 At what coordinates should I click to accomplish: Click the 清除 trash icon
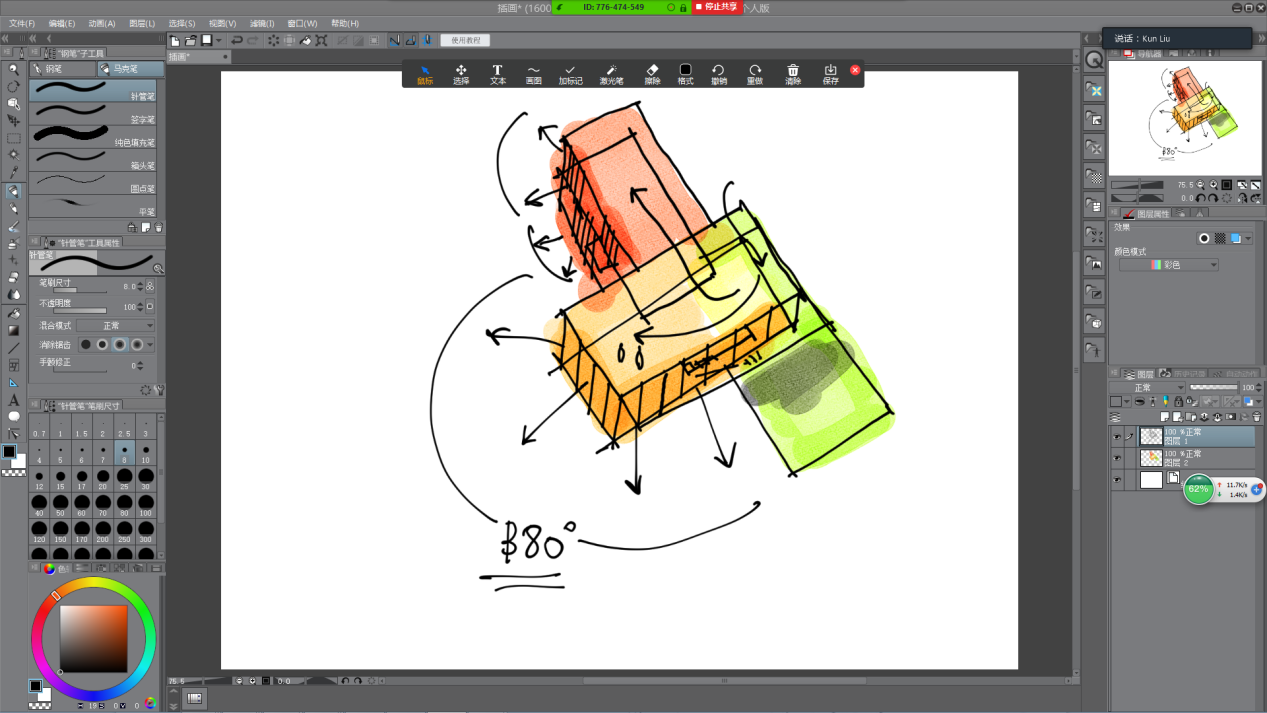pos(793,75)
